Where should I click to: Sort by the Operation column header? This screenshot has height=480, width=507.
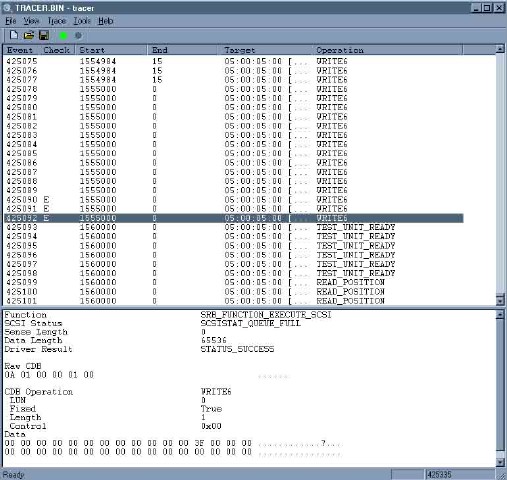388,50
